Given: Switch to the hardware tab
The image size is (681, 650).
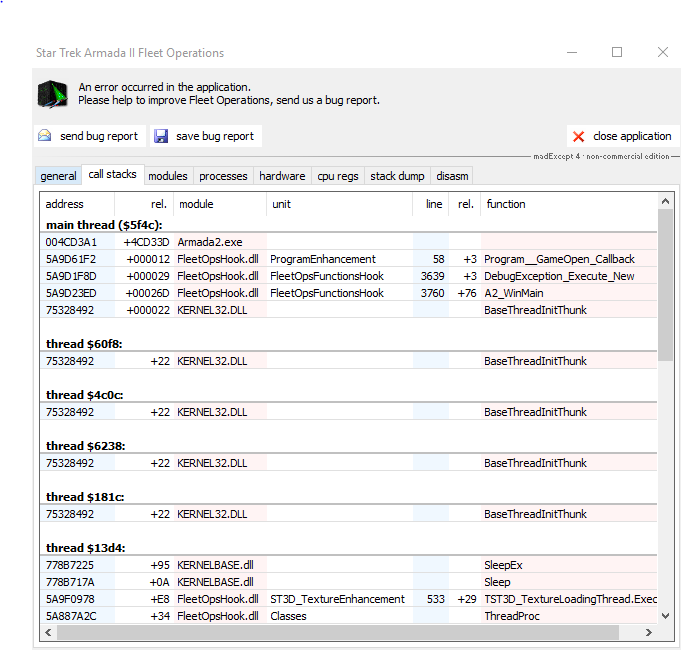Looking at the screenshot, I should tap(282, 176).
